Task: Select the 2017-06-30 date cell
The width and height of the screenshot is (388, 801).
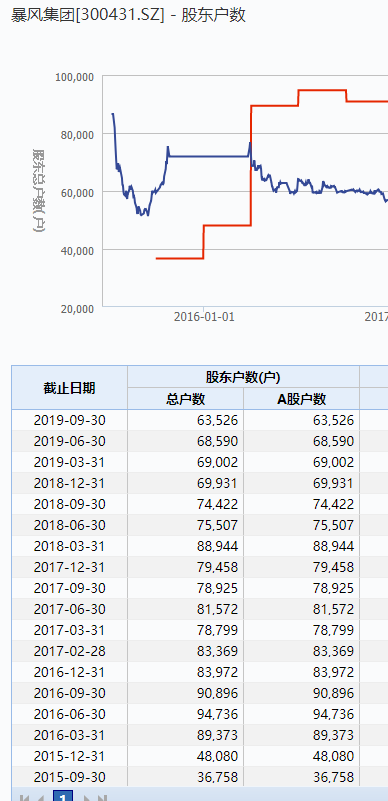Action: click(69, 609)
